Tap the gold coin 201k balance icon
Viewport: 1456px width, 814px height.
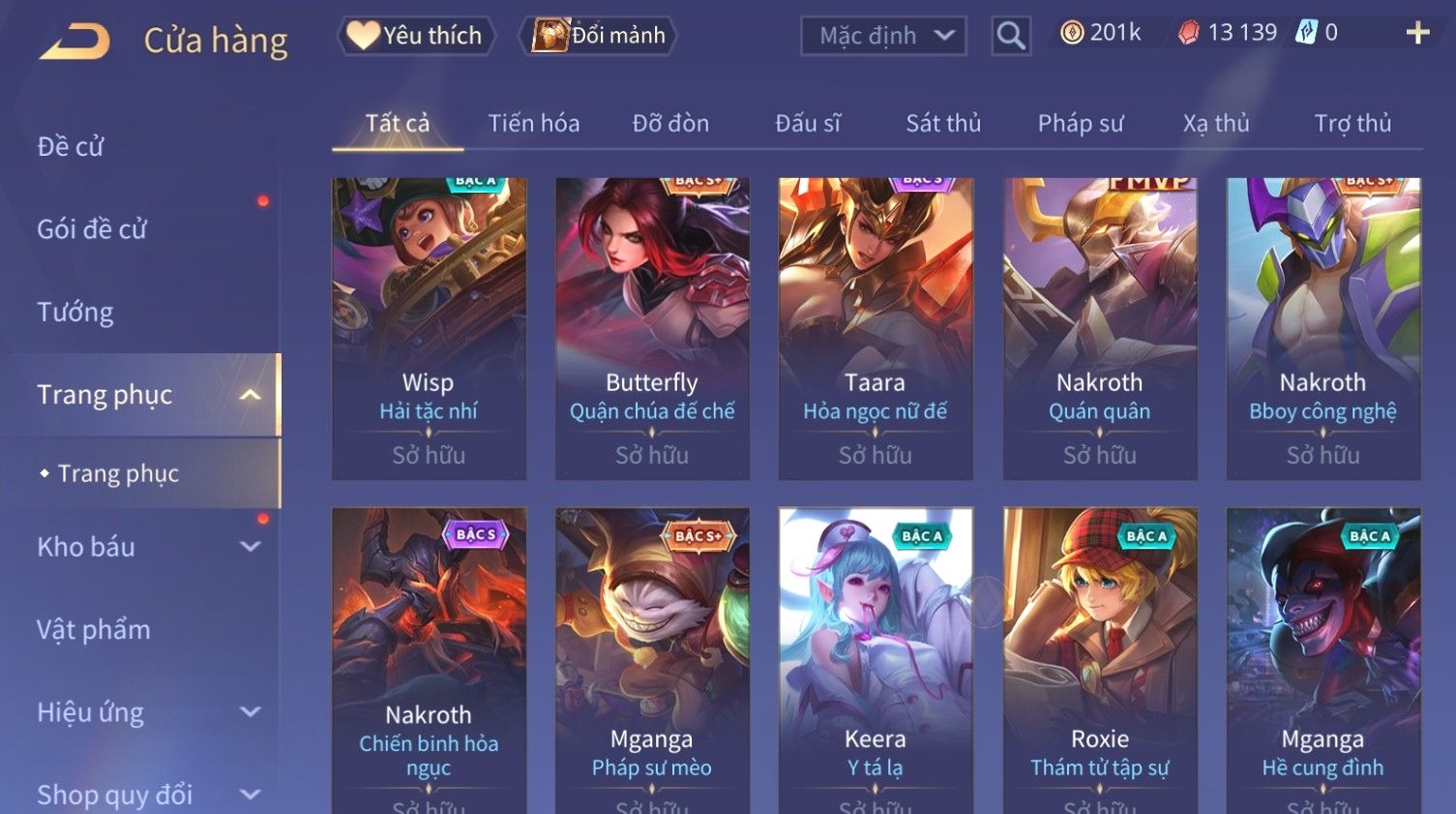(x=1072, y=33)
